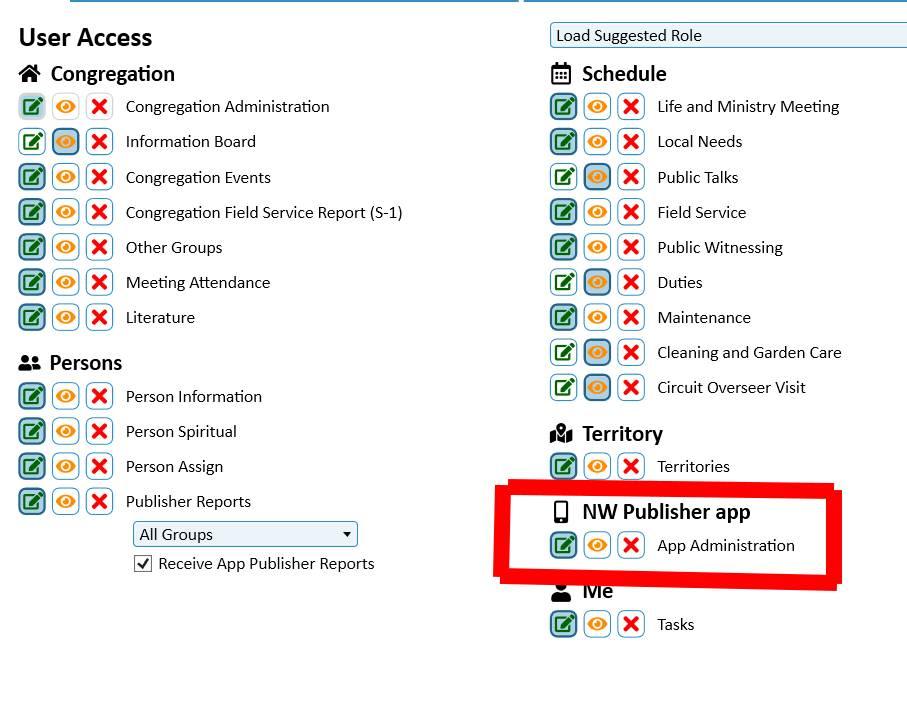Set Tasks to edit access
This screenshot has width=907, height=705.
(x=564, y=625)
